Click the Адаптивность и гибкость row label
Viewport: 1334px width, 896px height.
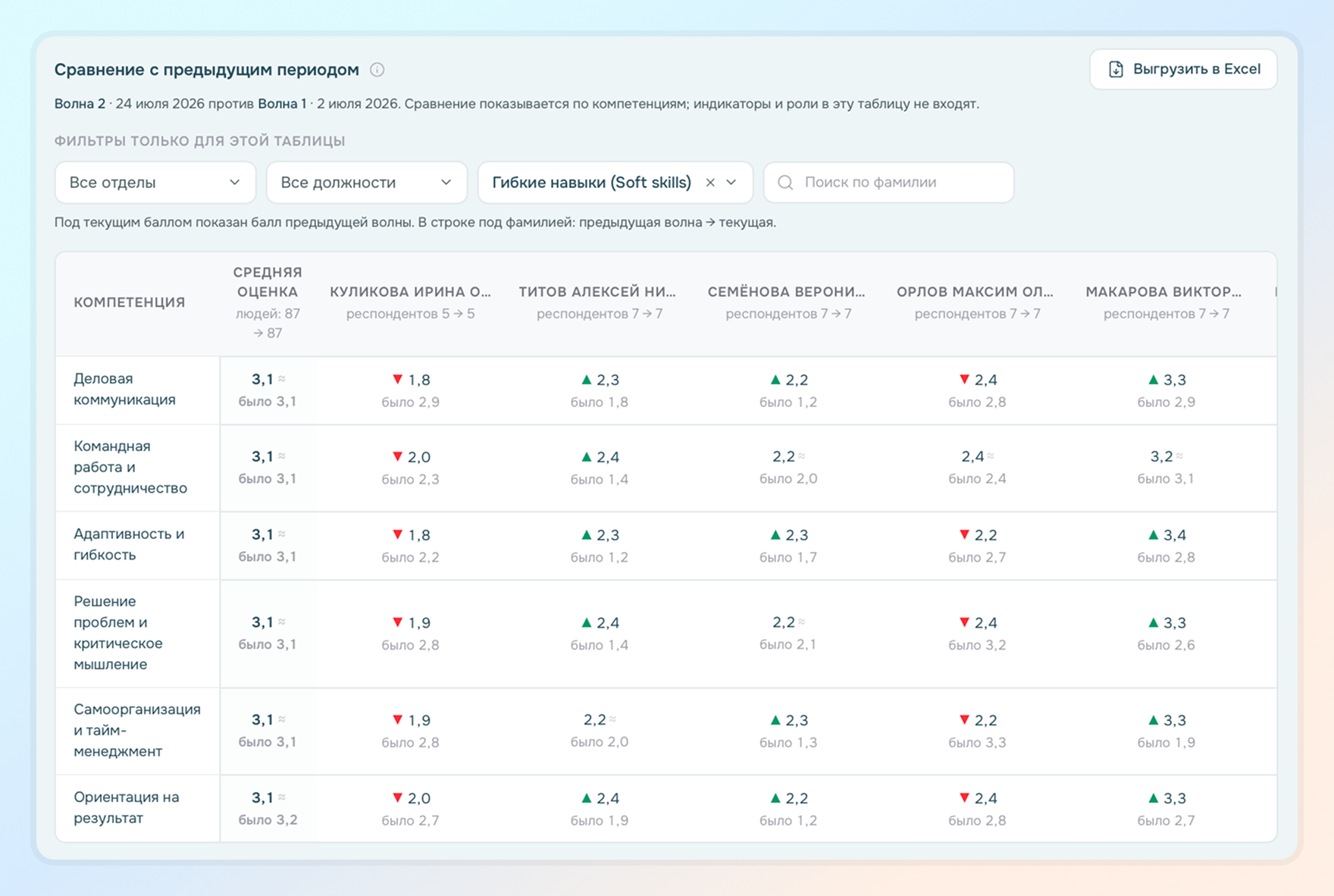pos(129,544)
